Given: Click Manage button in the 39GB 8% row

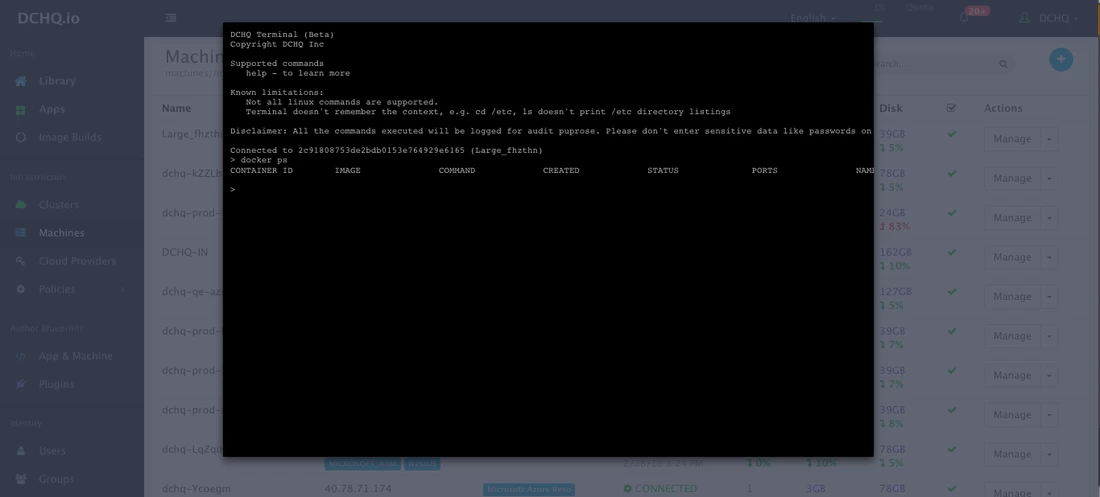Looking at the screenshot, I should [x=1012, y=415].
